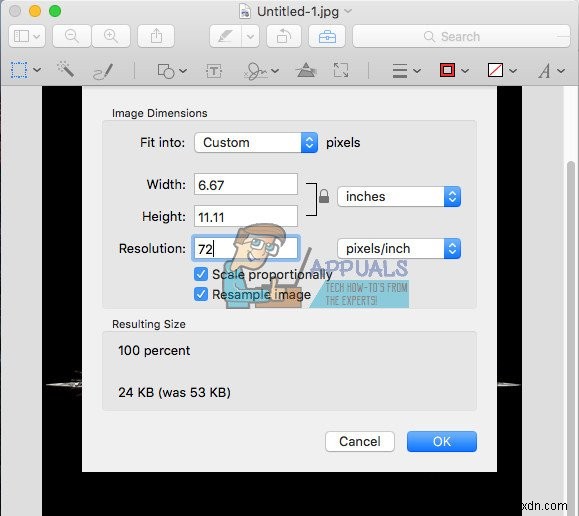Open the title dropdown chevron beside Untitled-1.jpg
The height and width of the screenshot is (516, 579).
tap(348, 11)
